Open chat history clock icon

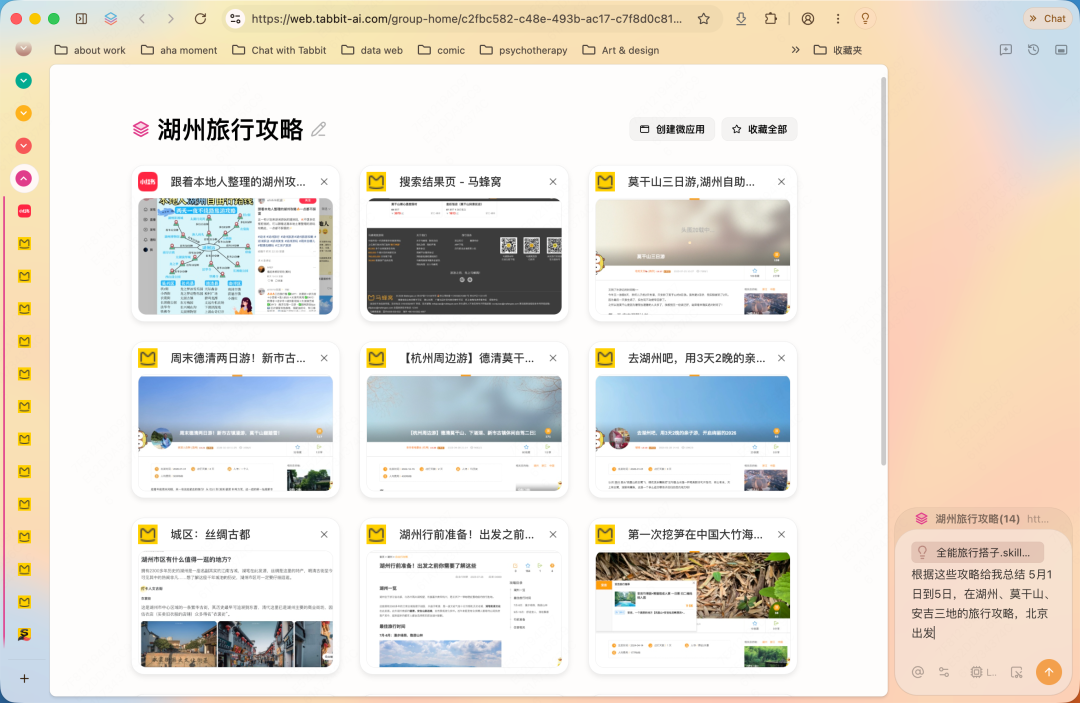(1033, 50)
